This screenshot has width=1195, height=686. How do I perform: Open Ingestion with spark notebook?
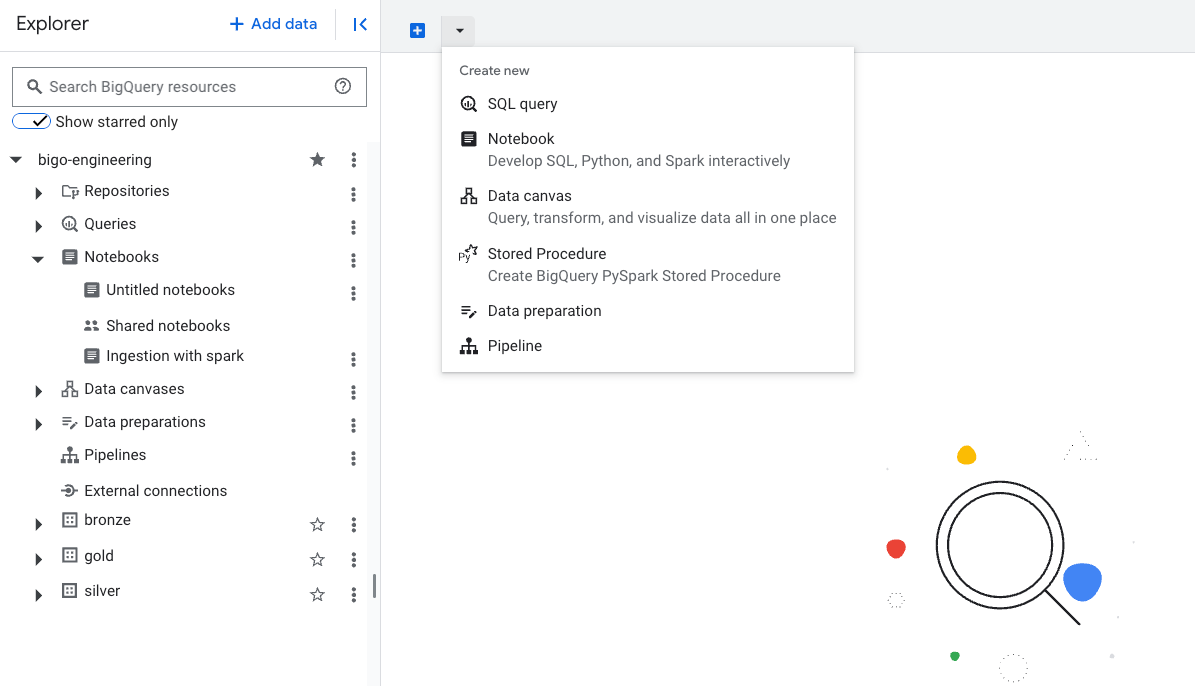[175, 356]
